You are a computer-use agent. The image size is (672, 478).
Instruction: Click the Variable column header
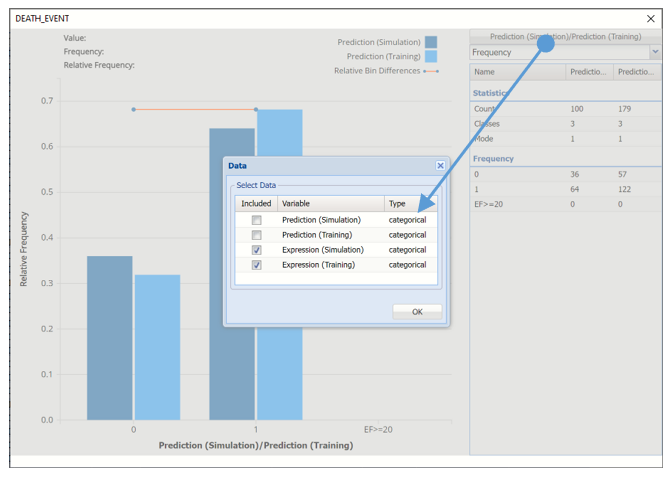[330, 203]
